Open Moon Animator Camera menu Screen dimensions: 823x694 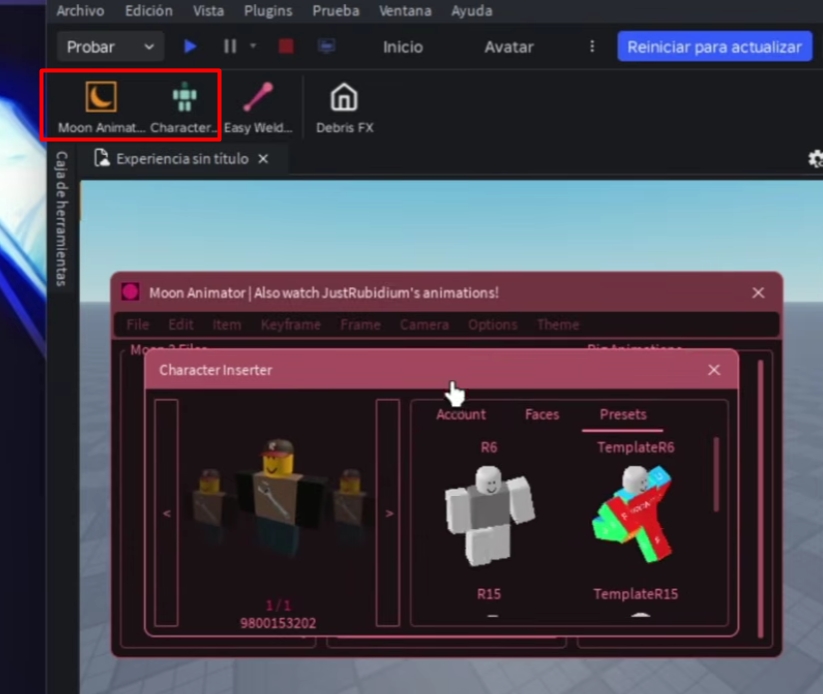click(424, 324)
